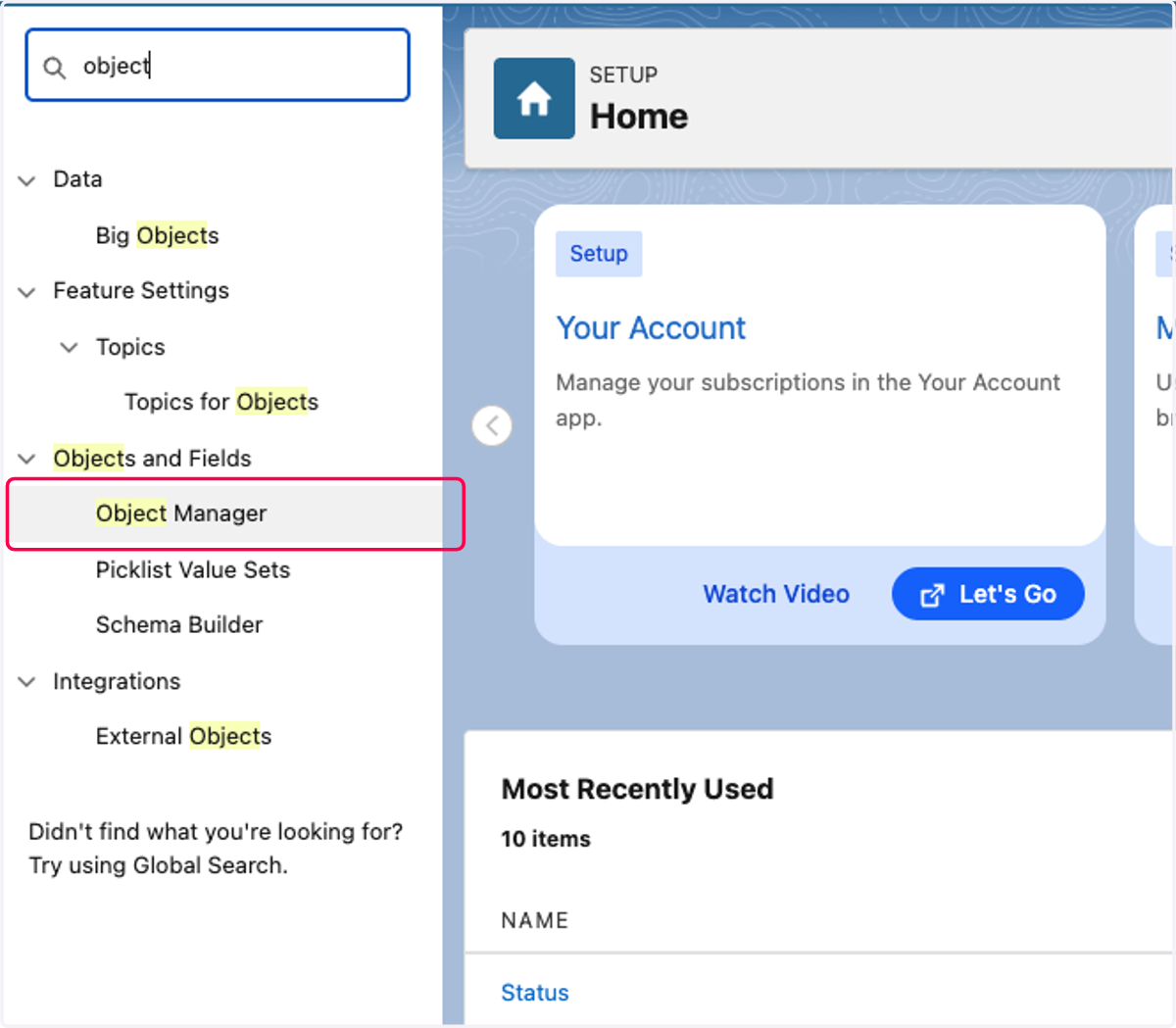Image resolution: width=1176 pixels, height=1028 pixels.
Task: Click the Setup badge on card
Action: tap(599, 254)
